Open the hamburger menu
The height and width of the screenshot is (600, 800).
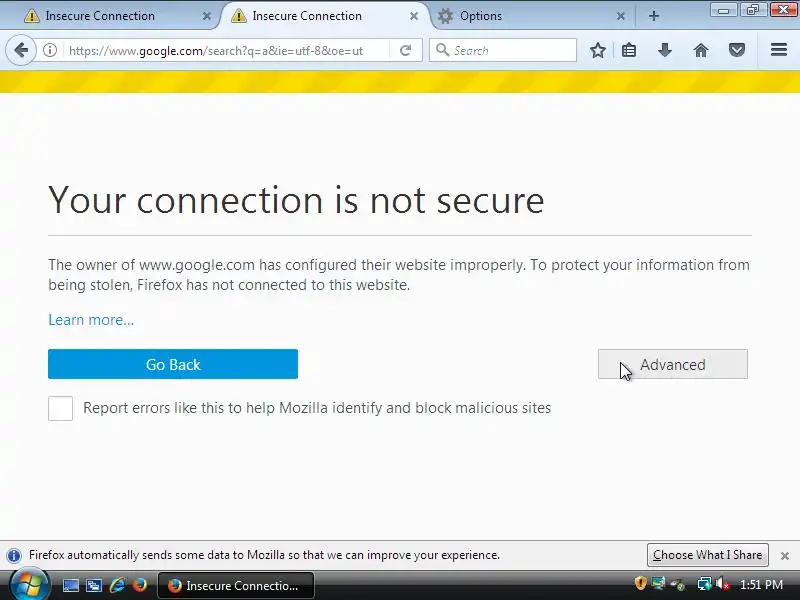(779, 49)
